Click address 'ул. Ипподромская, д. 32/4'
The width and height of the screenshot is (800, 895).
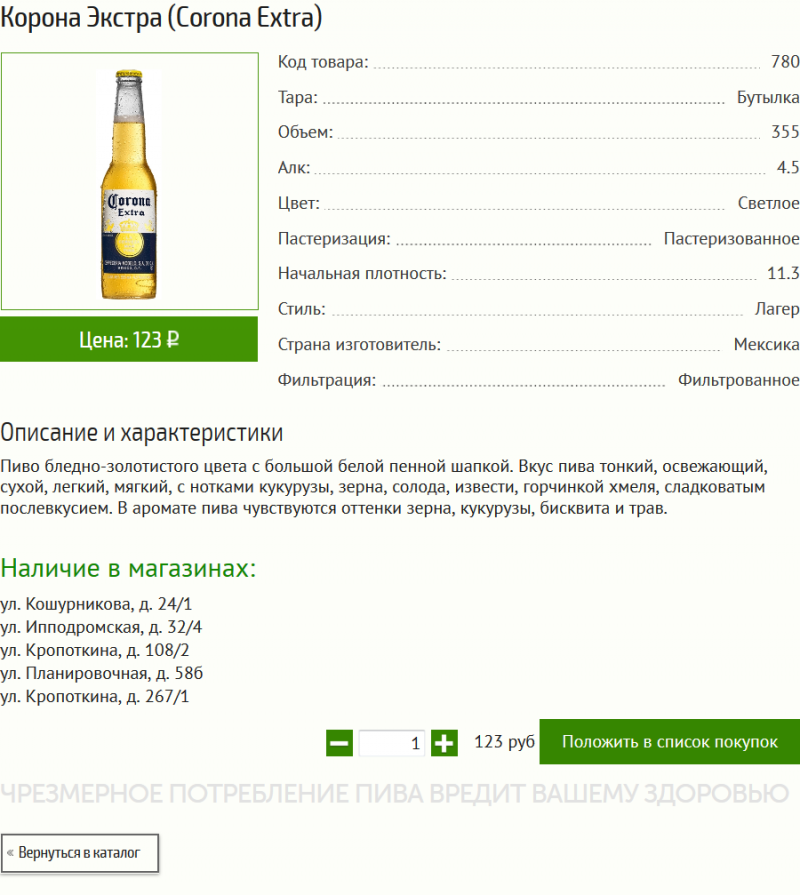[x=101, y=627]
